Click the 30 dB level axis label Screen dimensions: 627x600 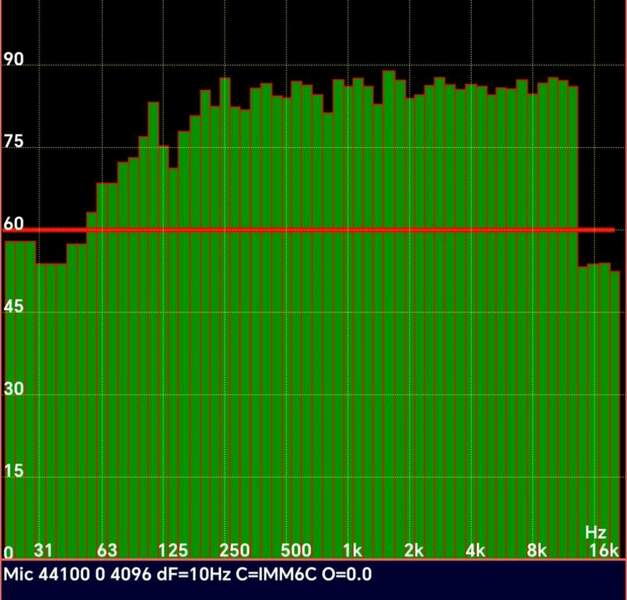(x=14, y=391)
